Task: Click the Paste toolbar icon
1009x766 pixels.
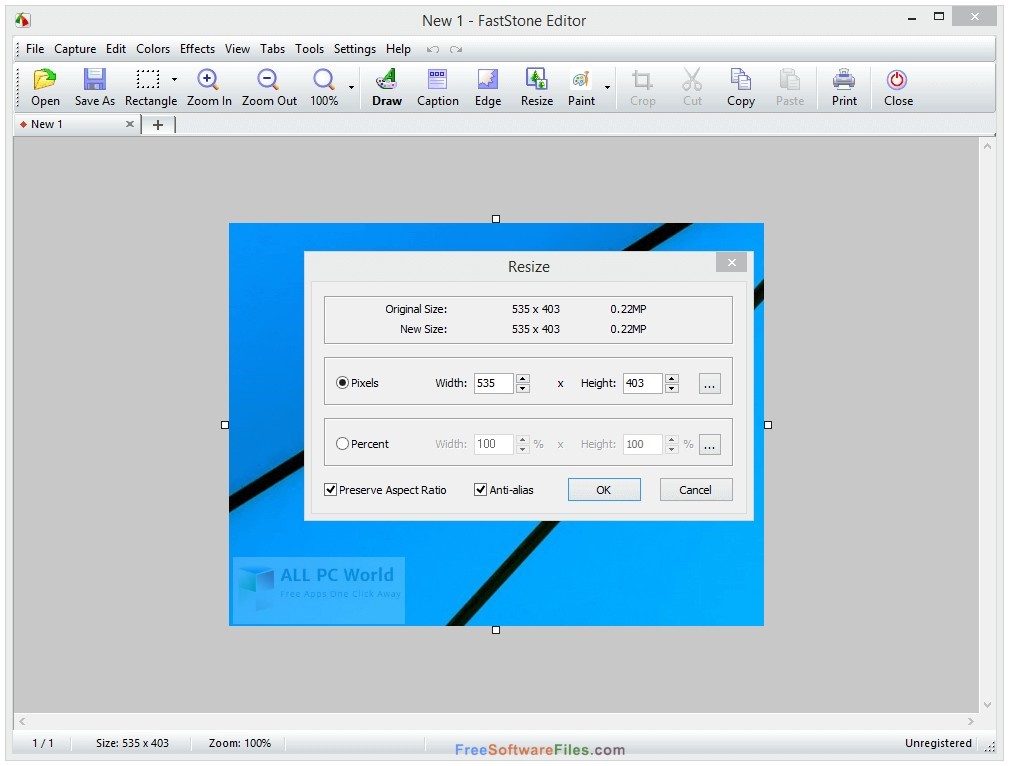Action: pos(790,79)
